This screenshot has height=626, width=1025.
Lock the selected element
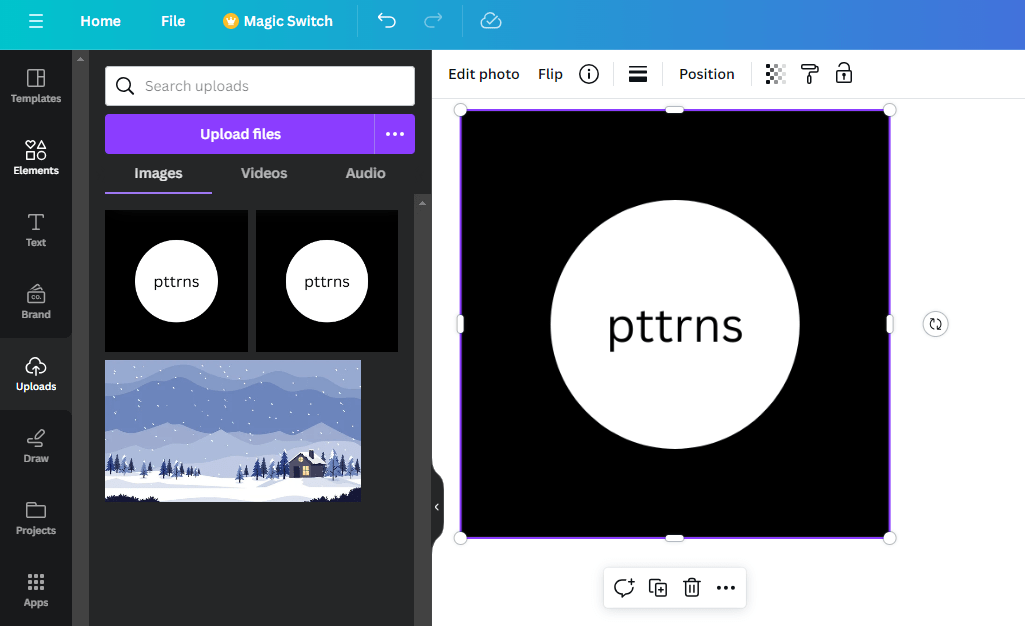(843, 73)
